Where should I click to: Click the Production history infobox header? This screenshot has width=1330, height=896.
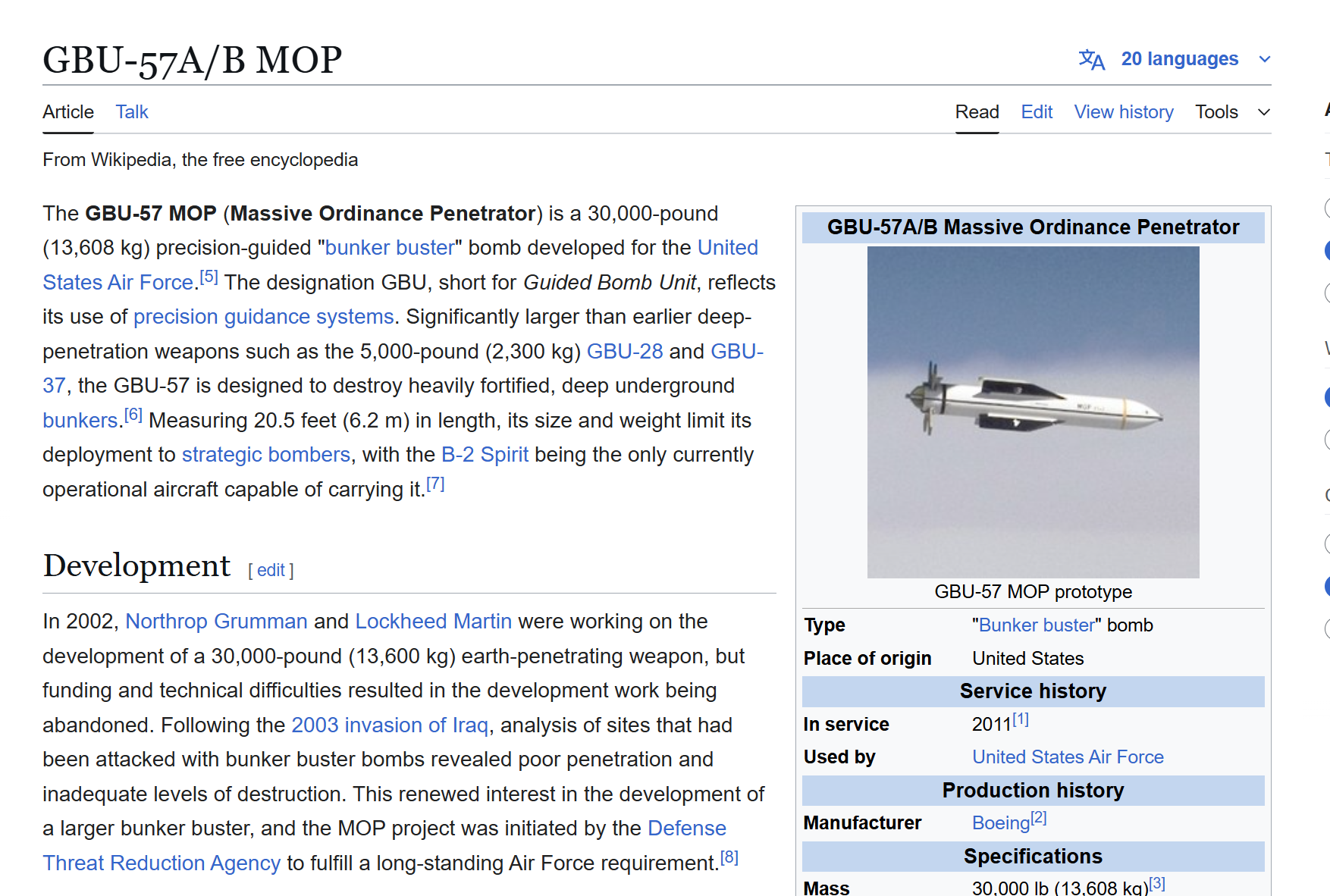(x=1033, y=791)
